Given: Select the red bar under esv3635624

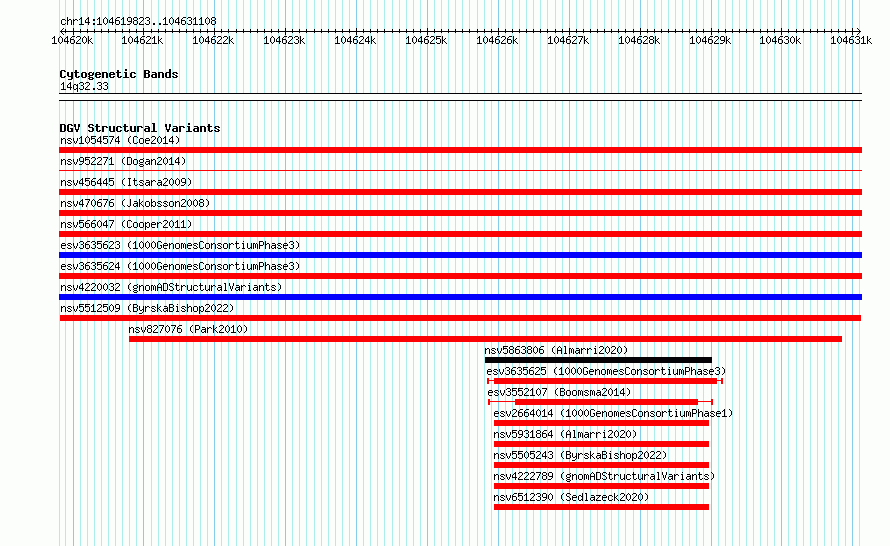Looking at the screenshot, I should 460,276.
